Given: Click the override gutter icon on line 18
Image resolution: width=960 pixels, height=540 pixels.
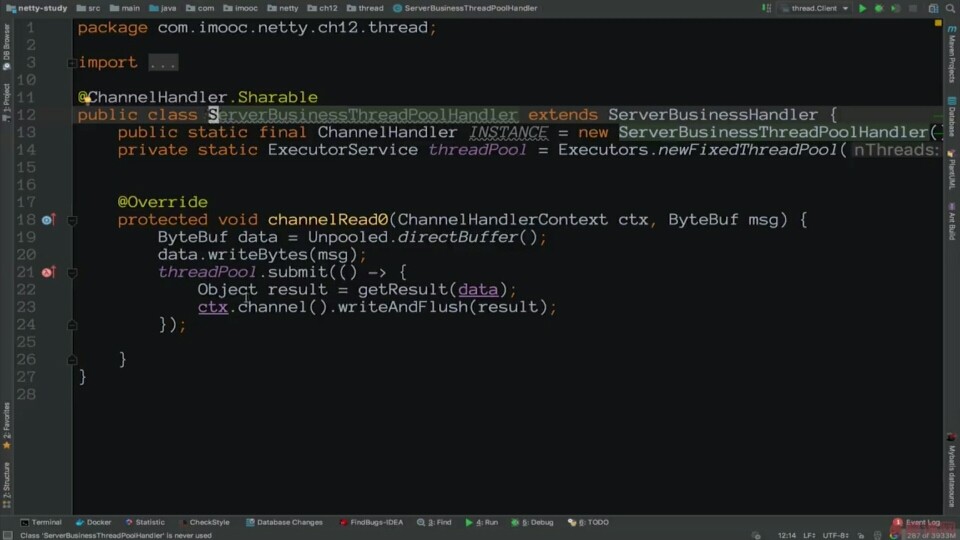Looking at the screenshot, I should pos(48,219).
